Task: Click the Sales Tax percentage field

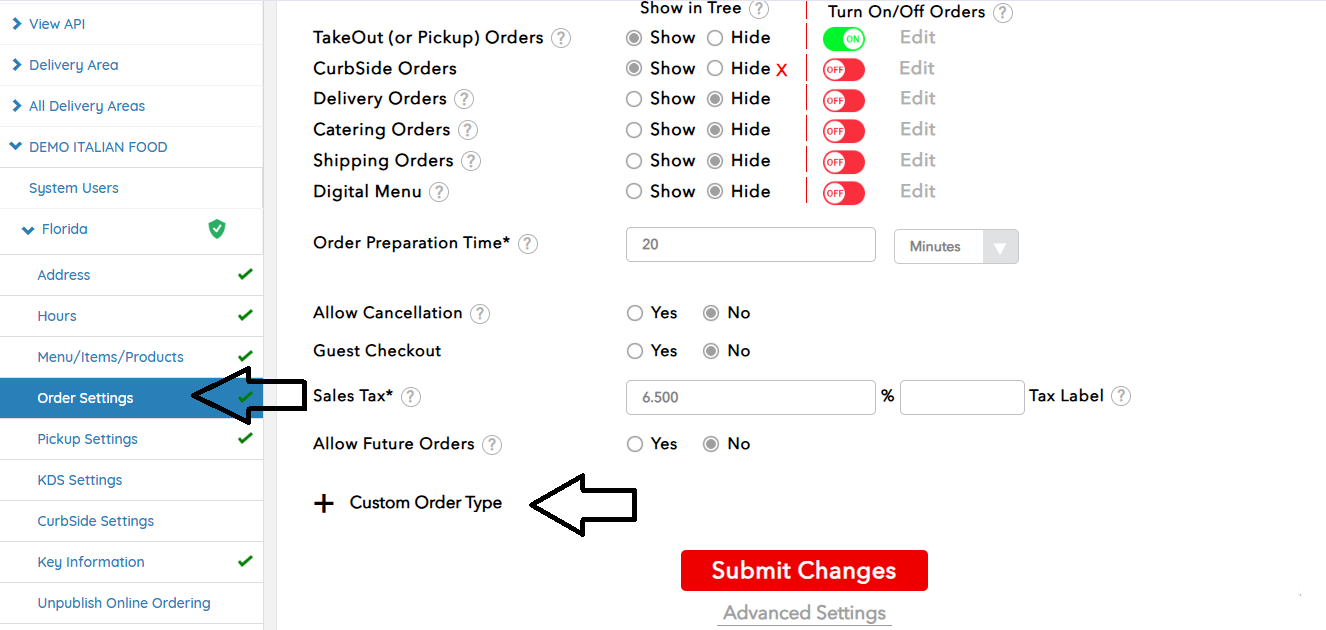Action: click(x=750, y=397)
